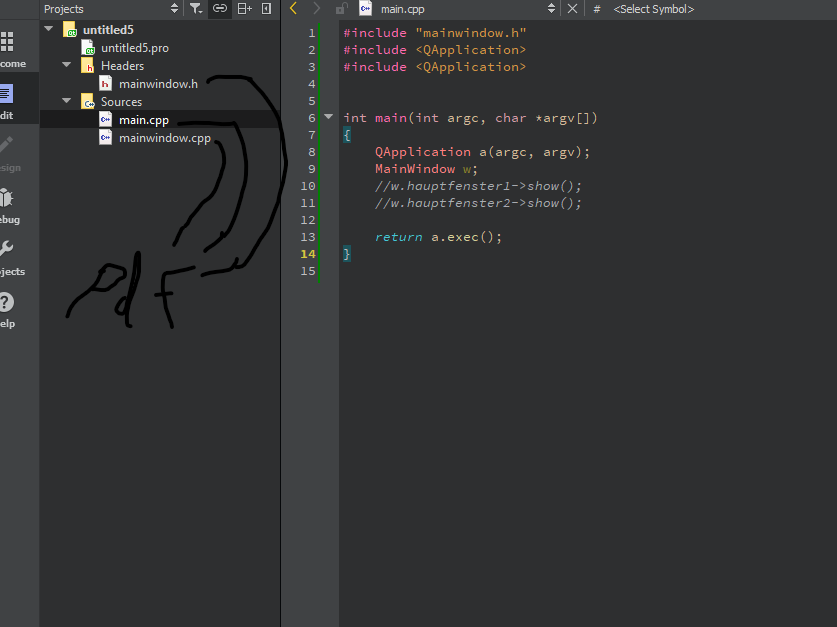Fold main function at line 6
The image size is (837, 627).
tap(328, 118)
